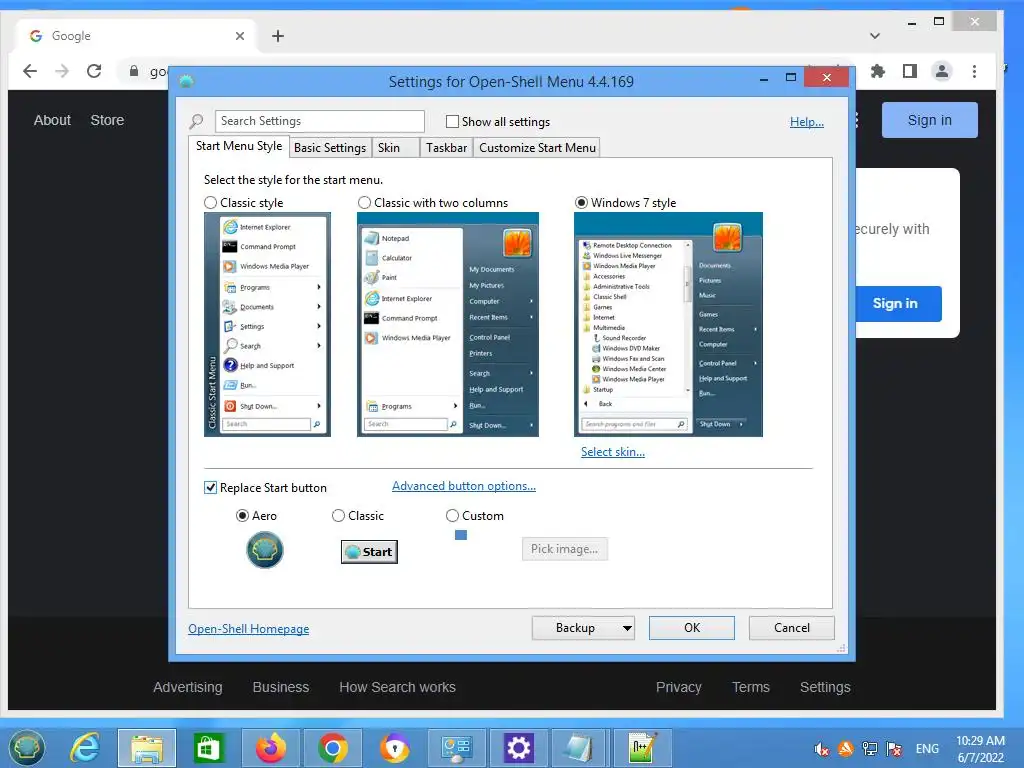The width and height of the screenshot is (1024, 768).
Task: Close the Google tab
Action: pos(240,36)
